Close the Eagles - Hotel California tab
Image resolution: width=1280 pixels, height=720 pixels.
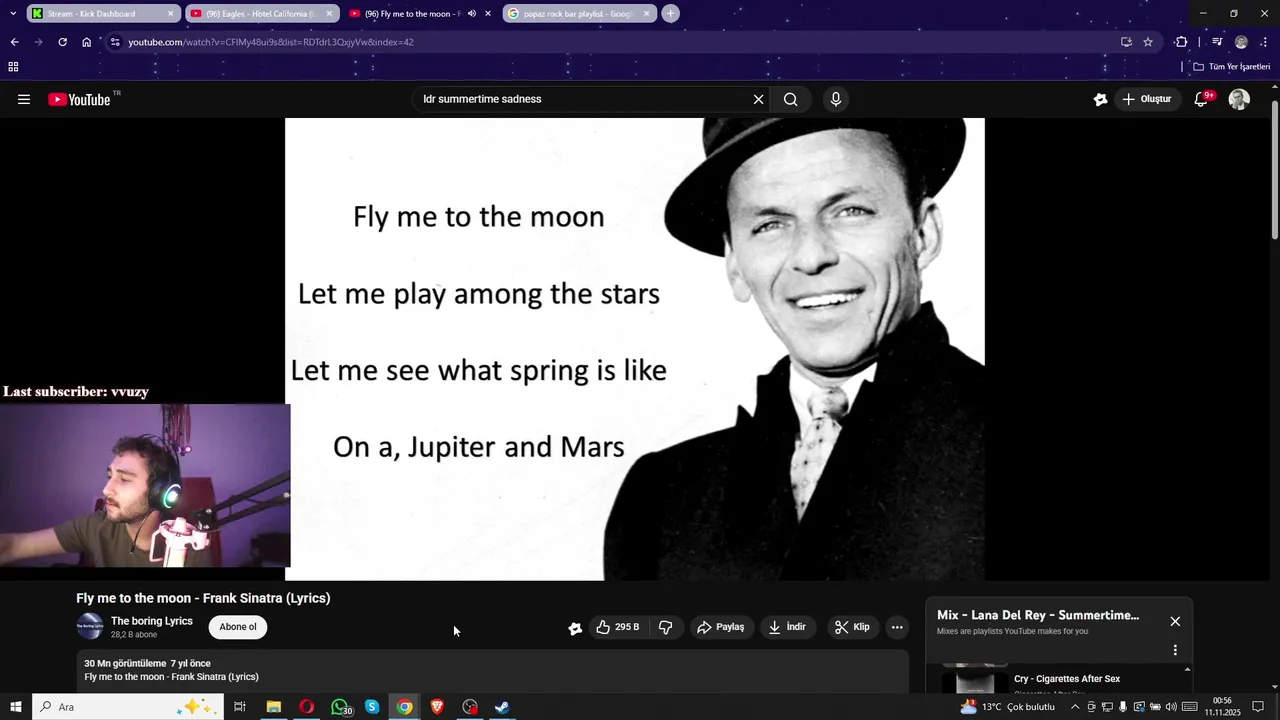point(329,14)
